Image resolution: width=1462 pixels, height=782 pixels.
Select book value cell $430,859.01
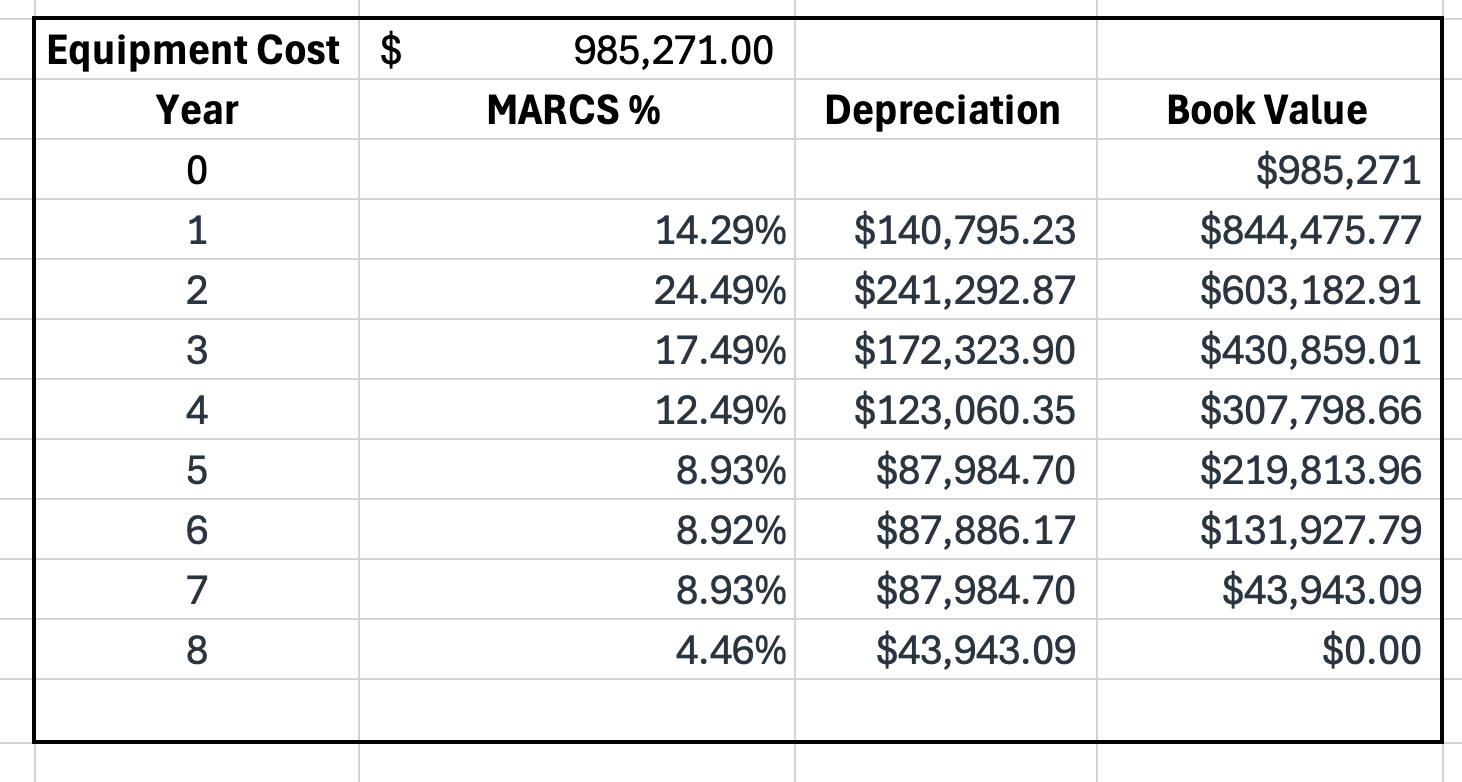point(1310,351)
